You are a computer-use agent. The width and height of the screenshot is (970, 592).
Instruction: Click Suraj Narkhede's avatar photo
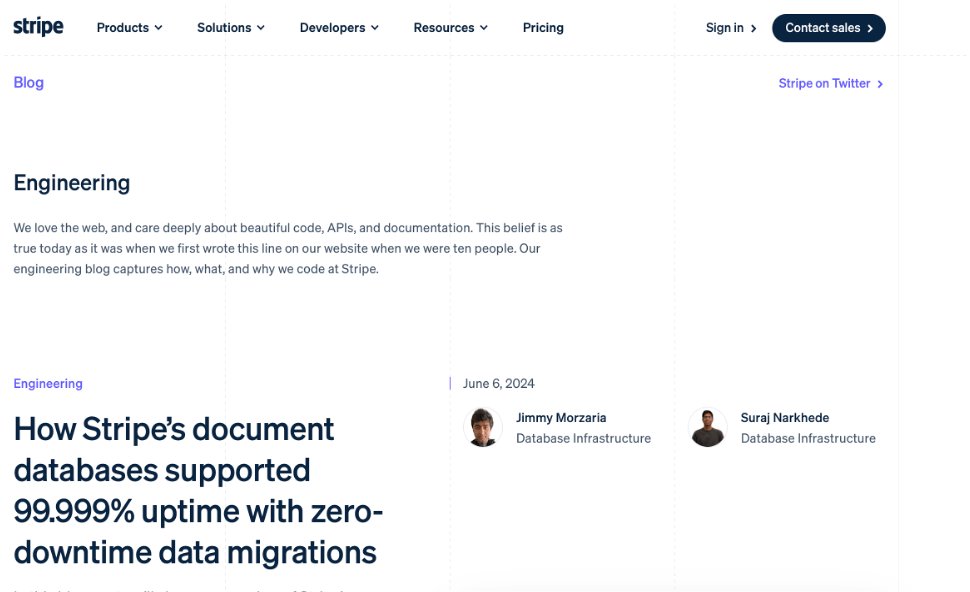[x=708, y=427]
